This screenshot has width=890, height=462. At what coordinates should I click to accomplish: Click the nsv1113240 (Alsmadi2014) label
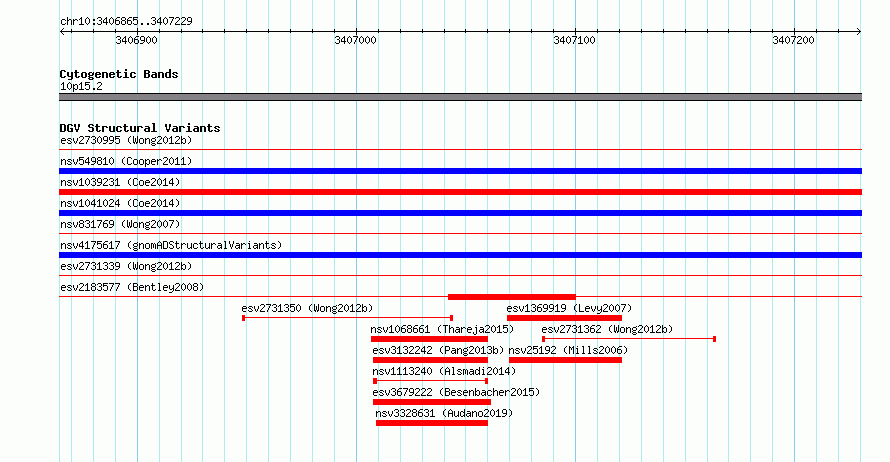[444, 371]
